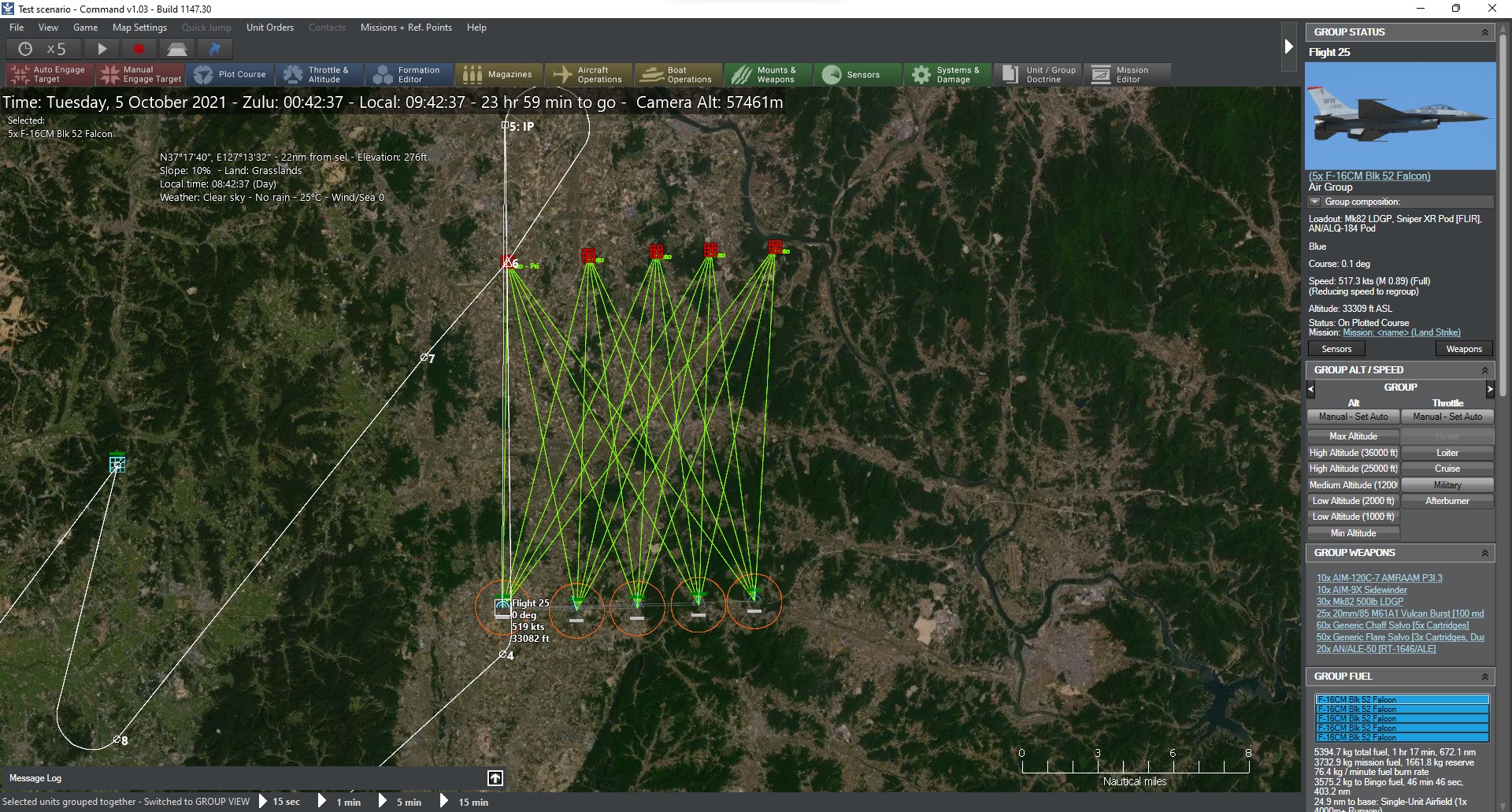Toggle Throttle Manual - Set Auto
1512x812 pixels.
[x=1447, y=417]
